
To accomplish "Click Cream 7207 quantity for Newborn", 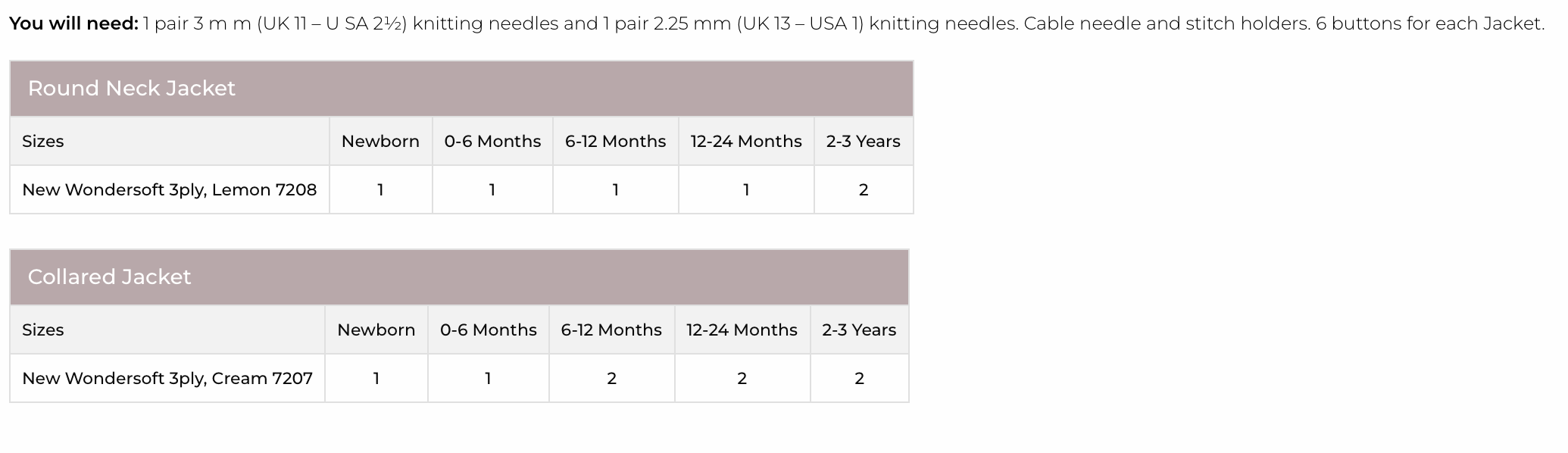I will pos(376,378).
